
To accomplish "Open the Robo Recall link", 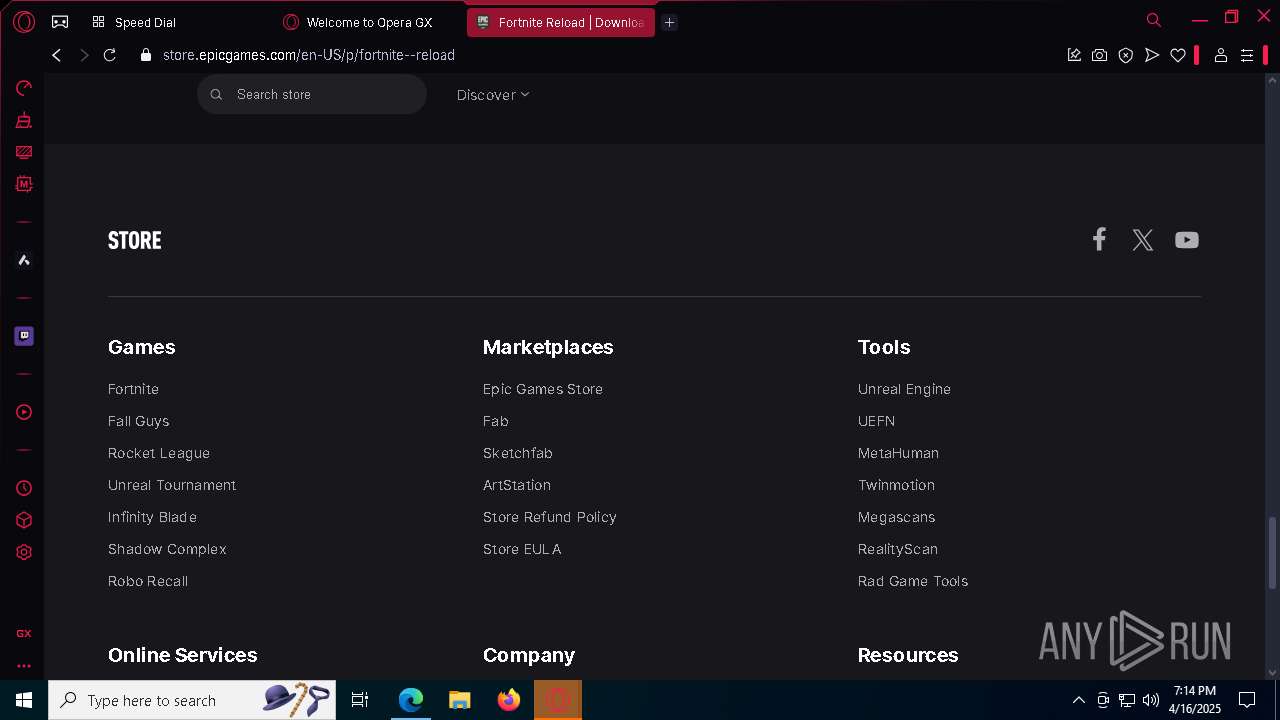I will coord(148,581).
